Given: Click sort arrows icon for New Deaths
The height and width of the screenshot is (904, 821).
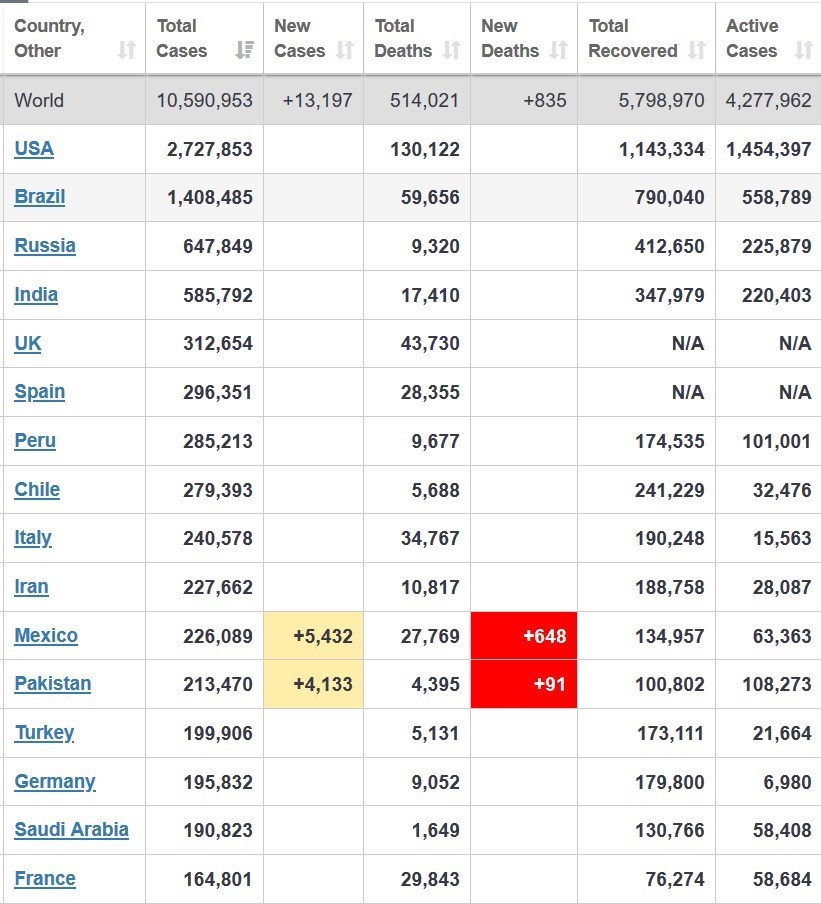Looking at the screenshot, I should [558, 51].
